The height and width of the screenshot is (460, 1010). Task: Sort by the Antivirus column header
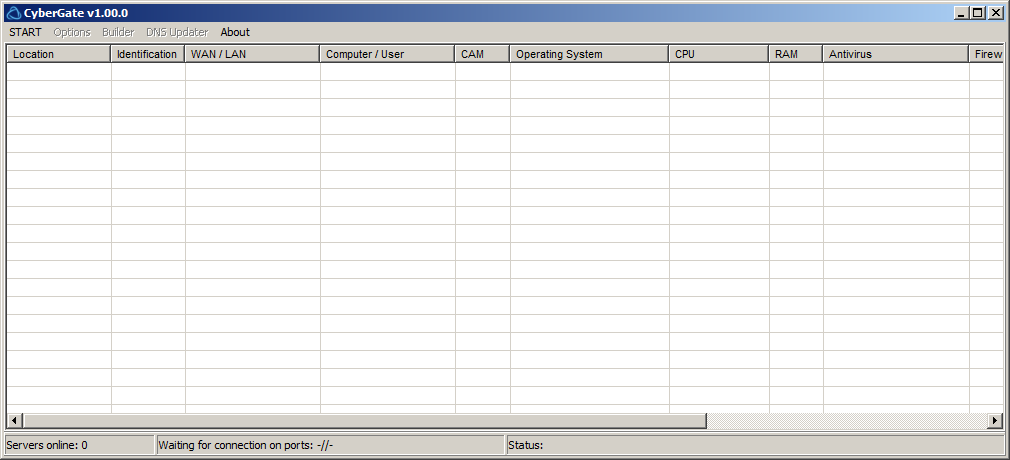click(x=896, y=54)
